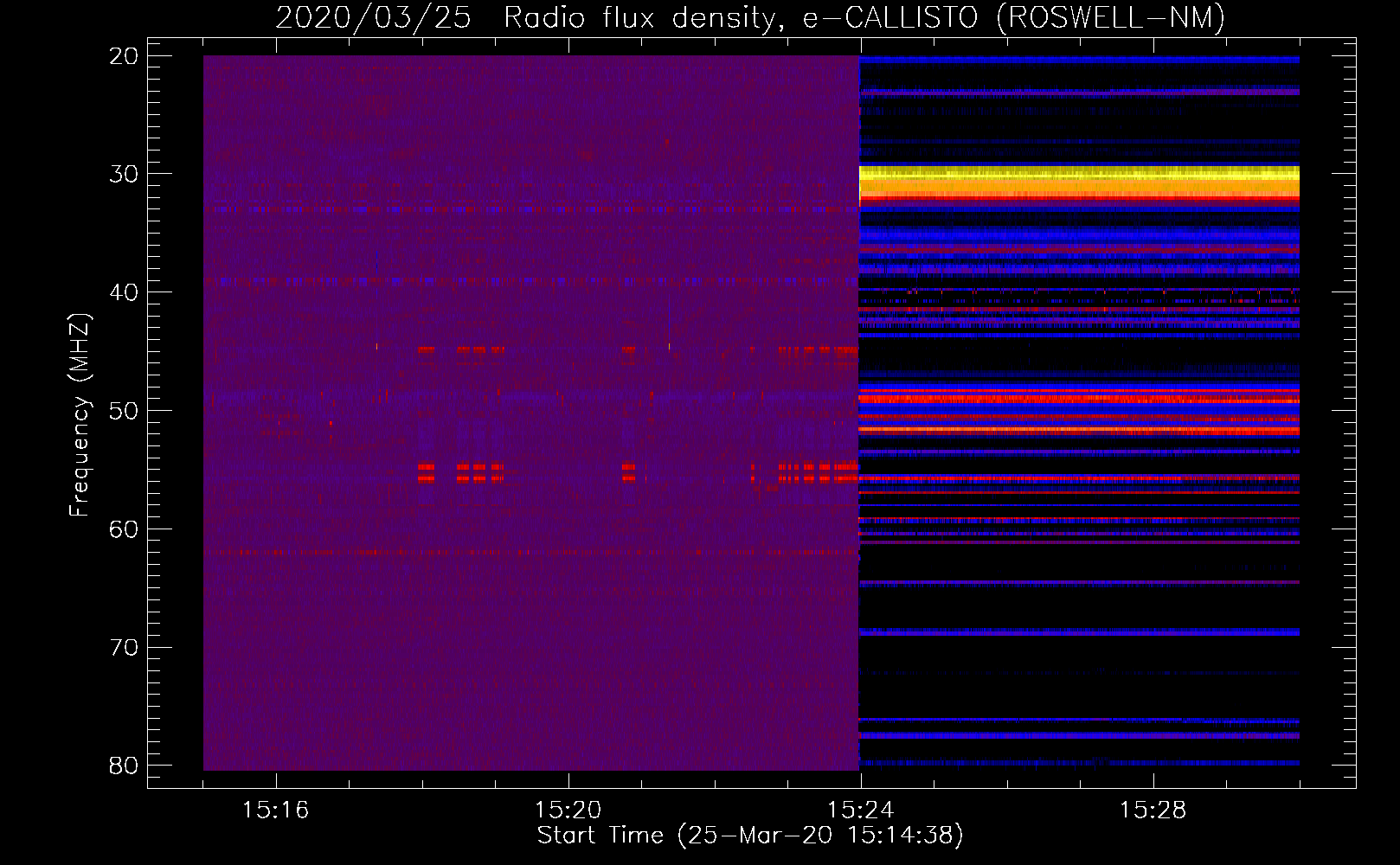Click the '15:24' time tick label
Screen dimensions: 1400x865
click(x=860, y=811)
